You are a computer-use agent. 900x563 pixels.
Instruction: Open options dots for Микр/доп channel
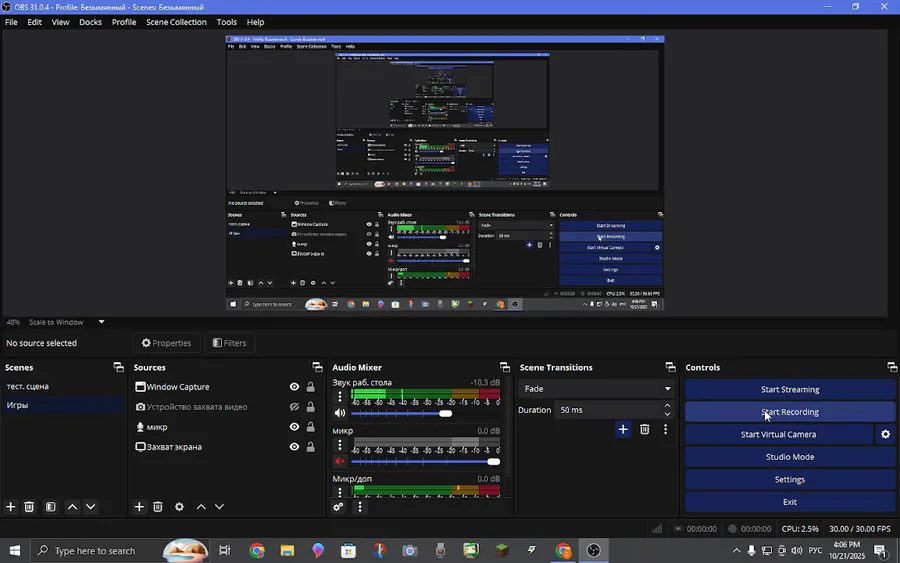pyautogui.click(x=340, y=492)
